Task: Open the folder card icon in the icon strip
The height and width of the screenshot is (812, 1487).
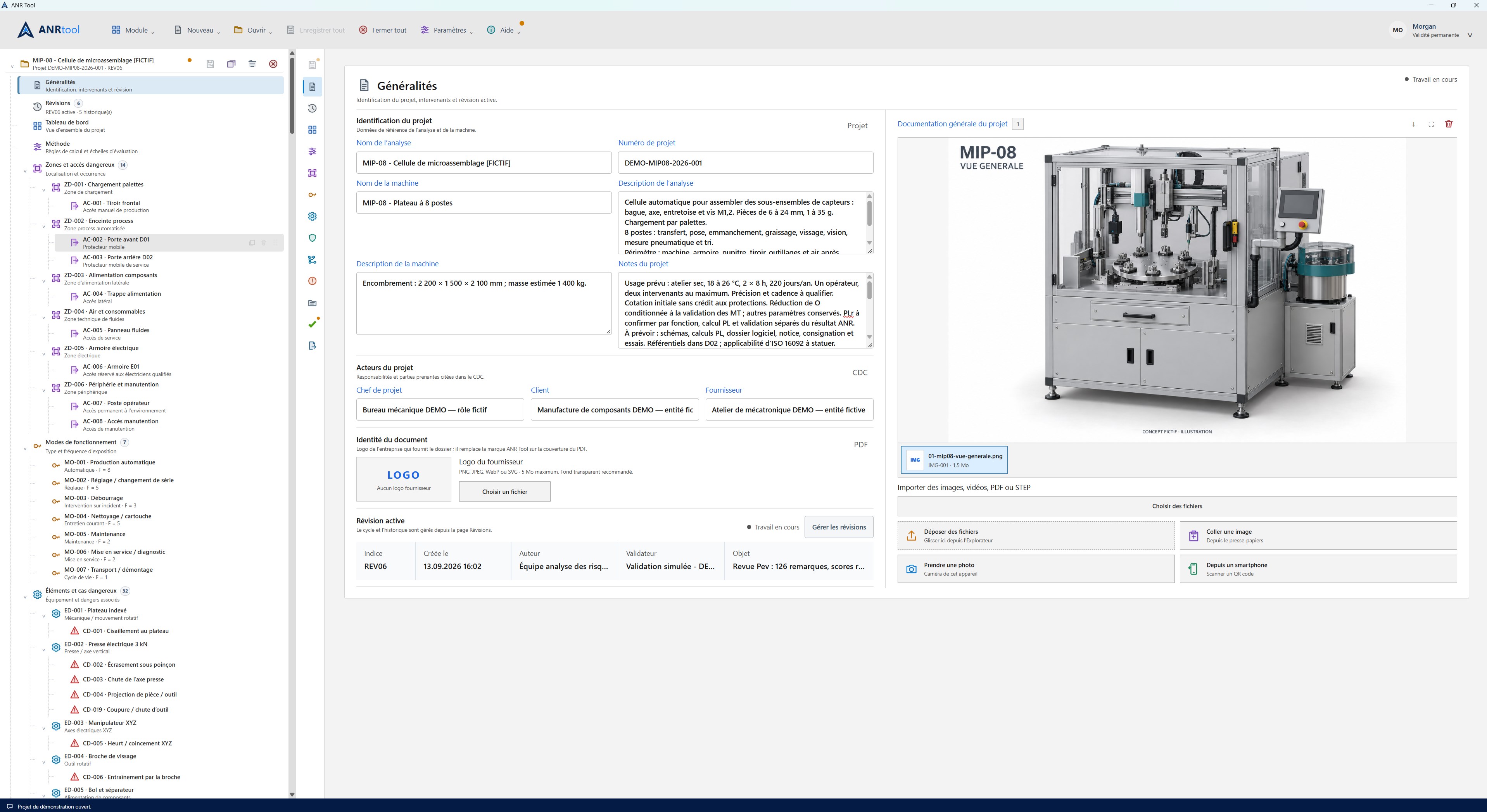Action: pyautogui.click(x=312, y=303)
